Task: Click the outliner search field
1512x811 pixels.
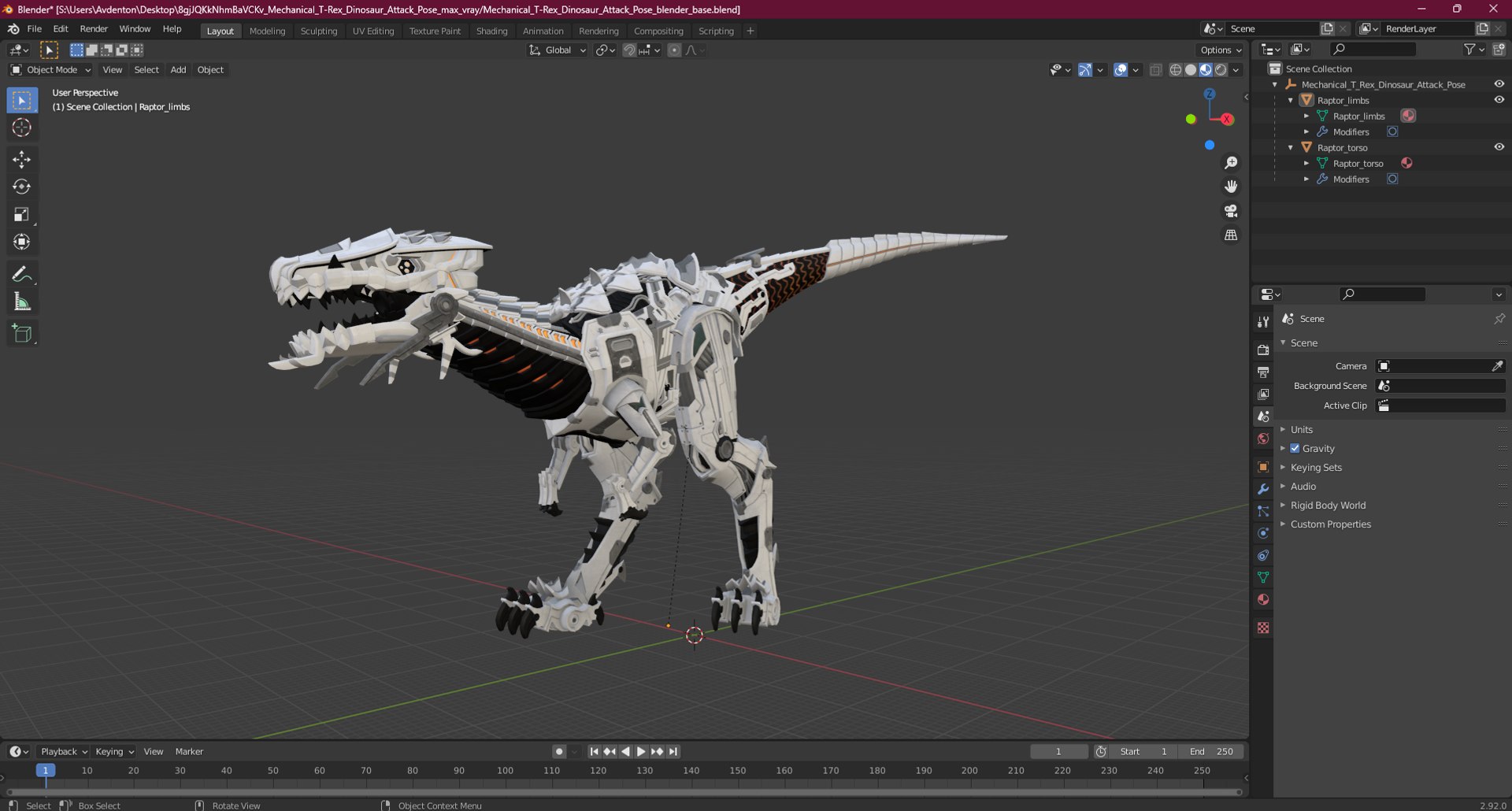Action: coord(1373,49)
